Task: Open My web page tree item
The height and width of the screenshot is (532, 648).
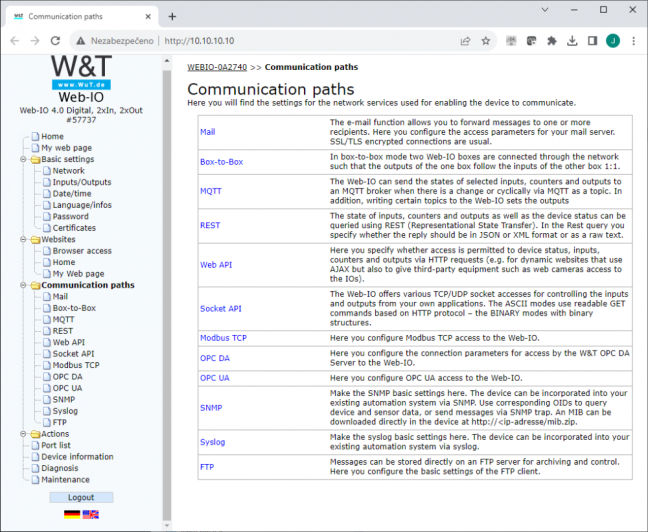Action: [66, 148]
